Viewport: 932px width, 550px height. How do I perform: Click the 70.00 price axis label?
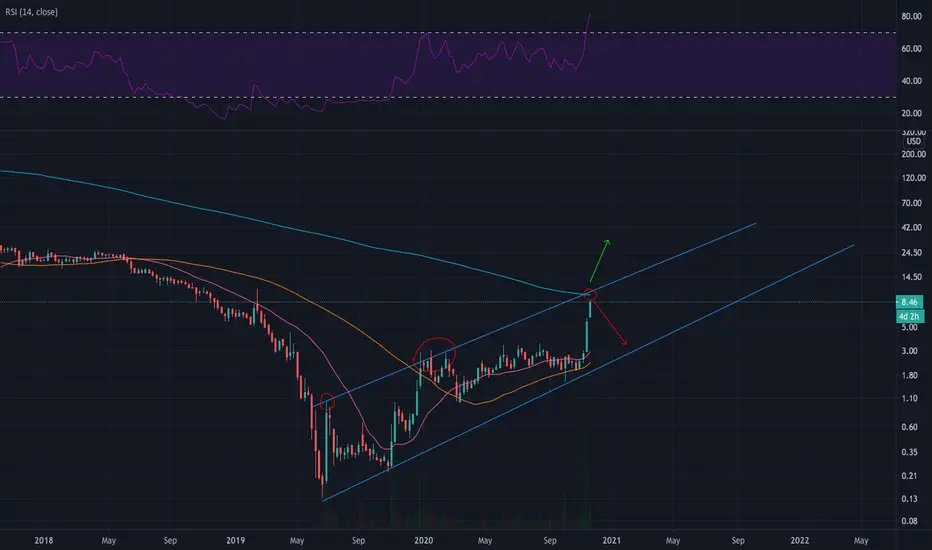[x=911, y=203]
